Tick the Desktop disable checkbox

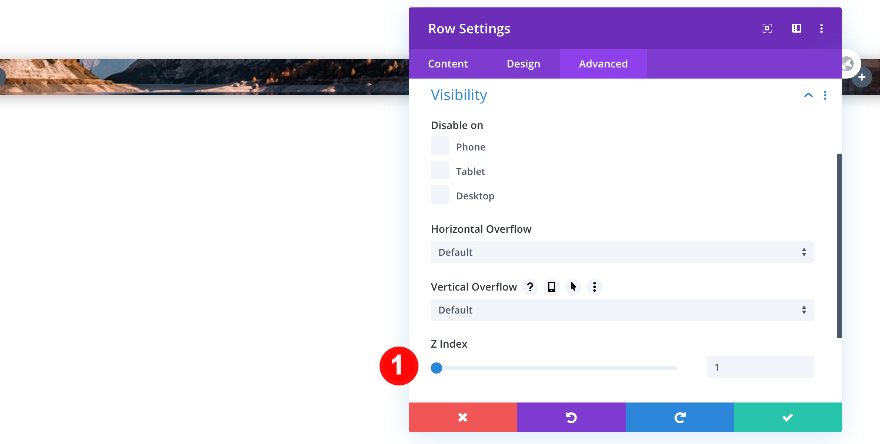pos(440,195)
